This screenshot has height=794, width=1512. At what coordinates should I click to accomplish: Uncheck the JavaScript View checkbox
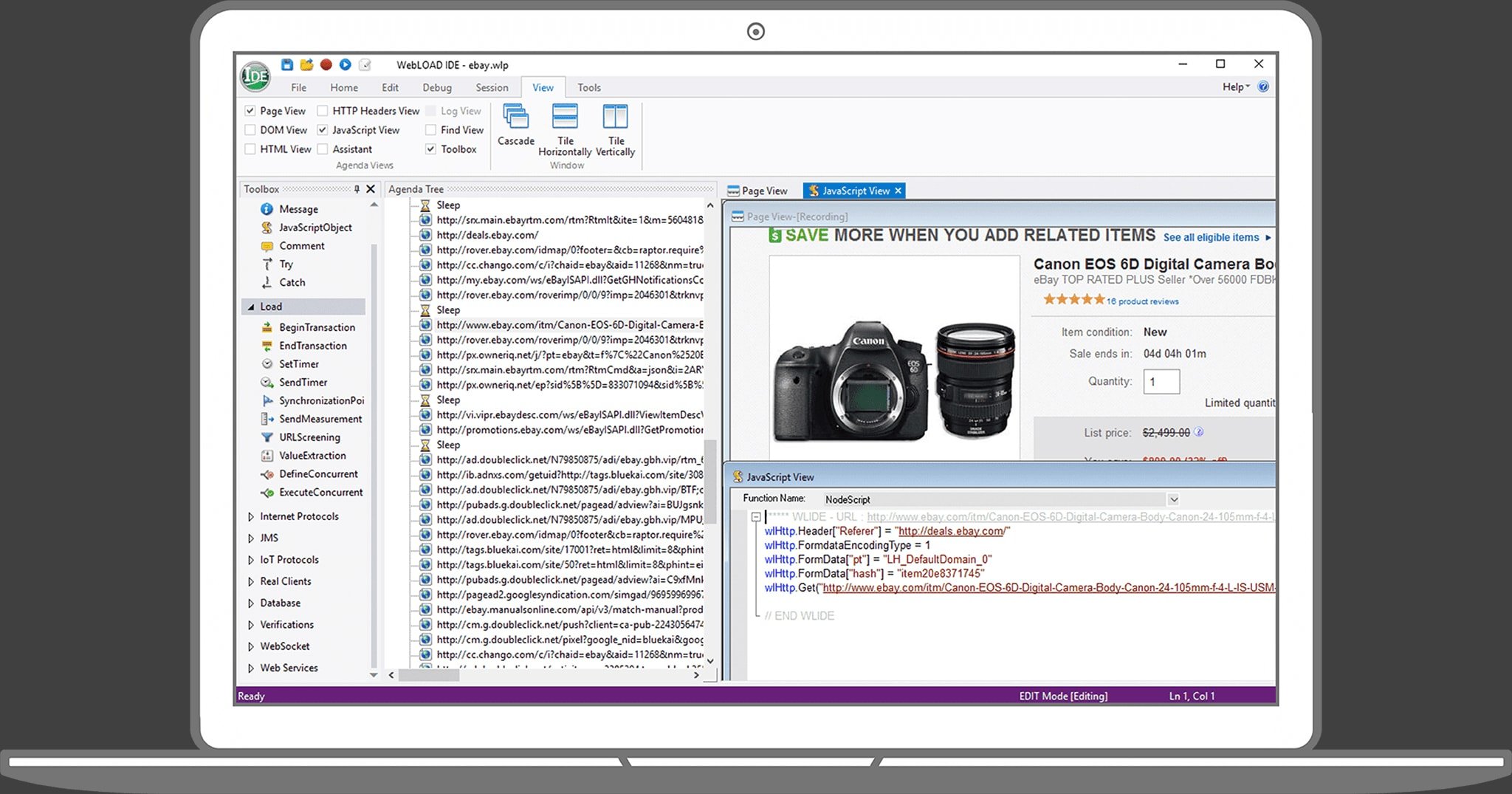point(323,130)
